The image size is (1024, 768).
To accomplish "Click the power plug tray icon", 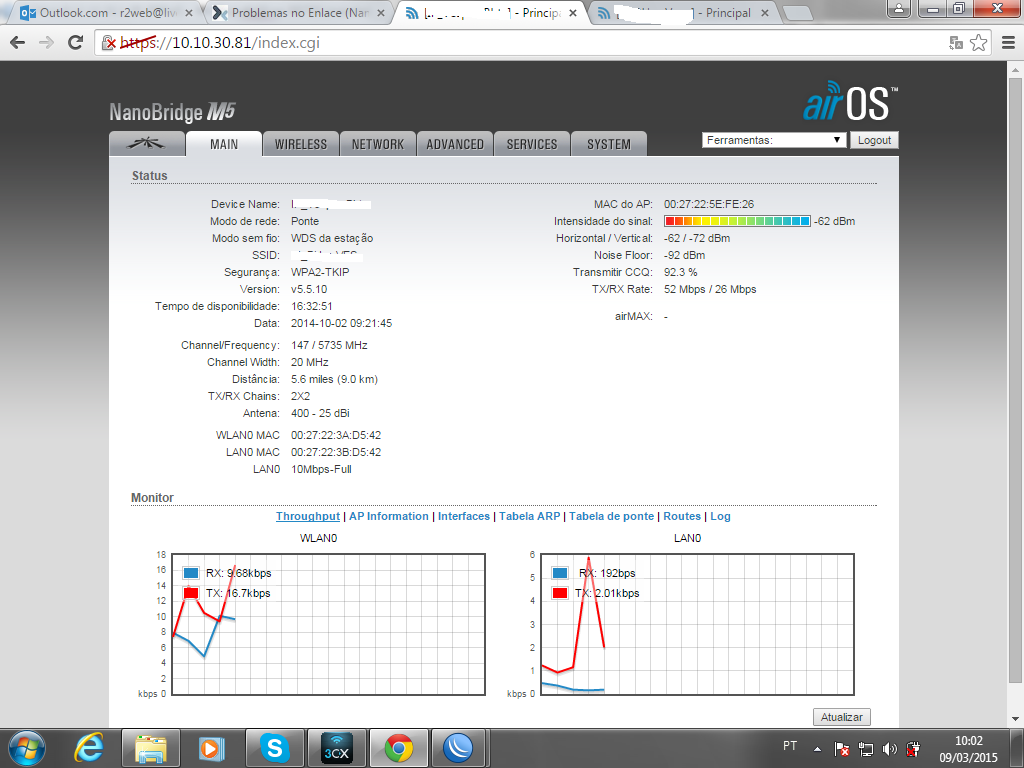I will click(913, 749).
